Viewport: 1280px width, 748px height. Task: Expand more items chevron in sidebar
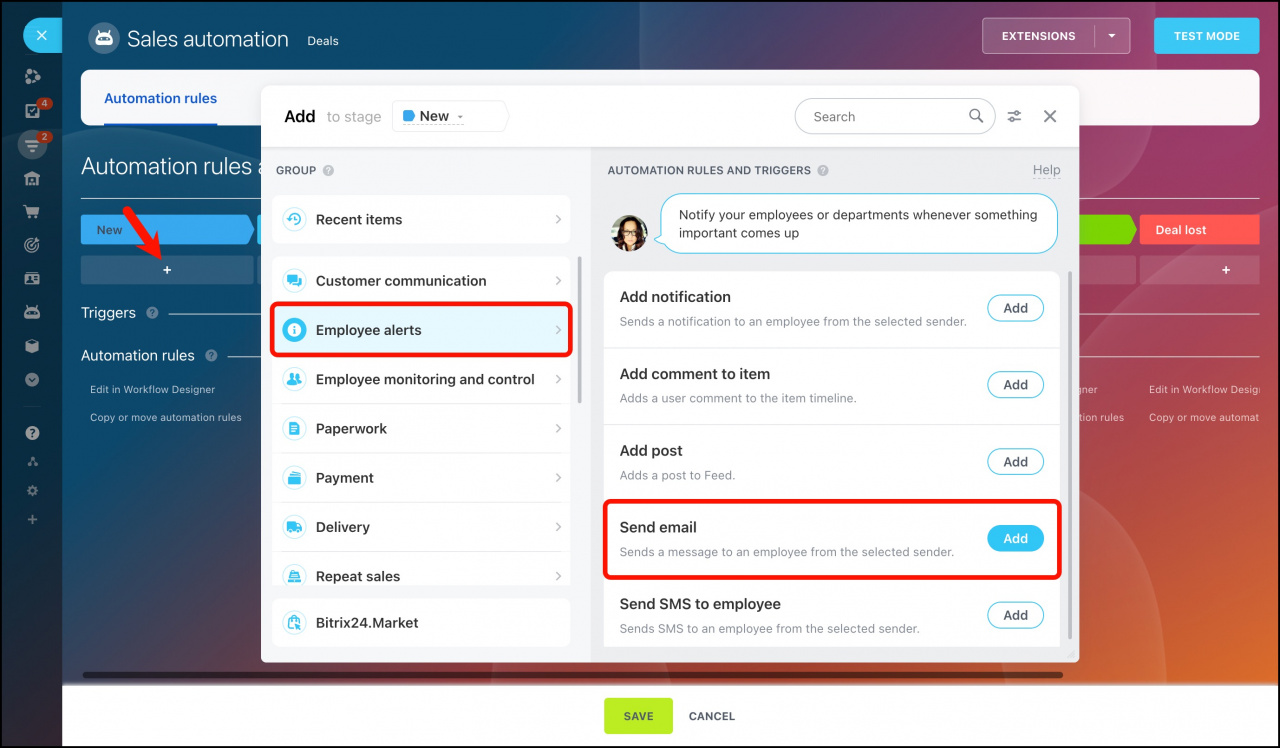33,380
